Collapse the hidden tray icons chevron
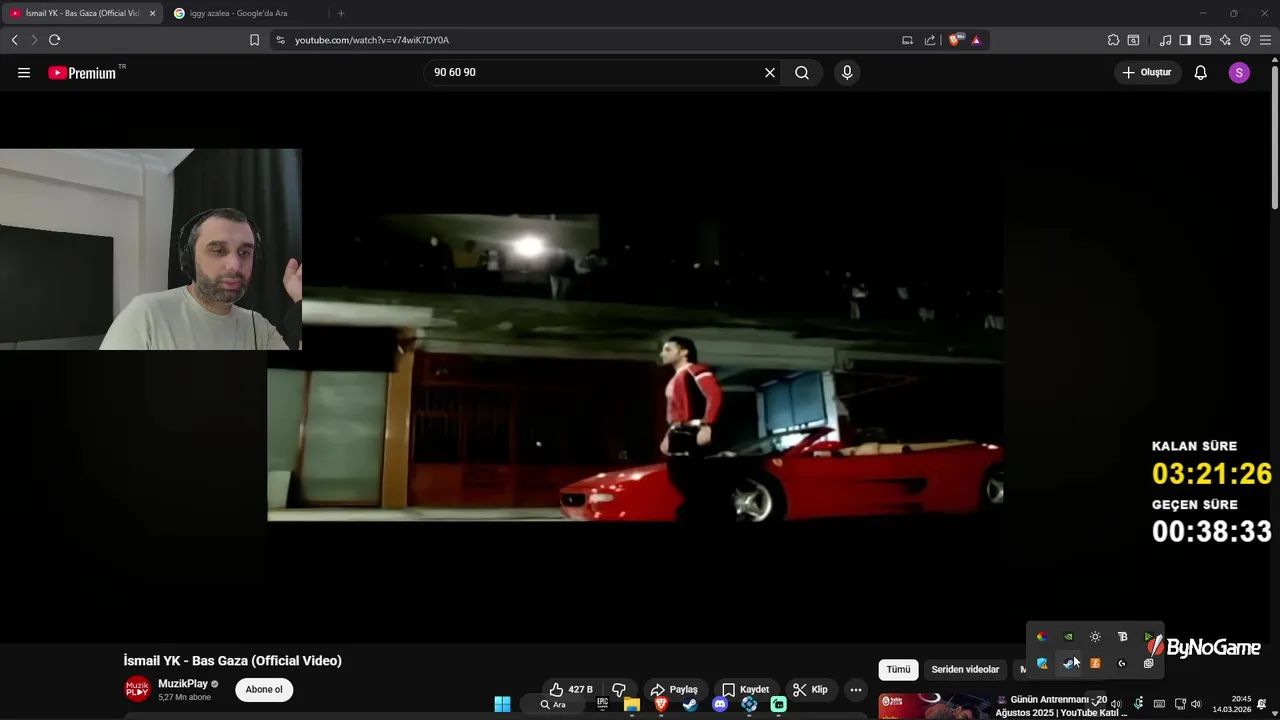Image resolution: width=1280 pixels, height=720 pixels. pos(1097,703)
